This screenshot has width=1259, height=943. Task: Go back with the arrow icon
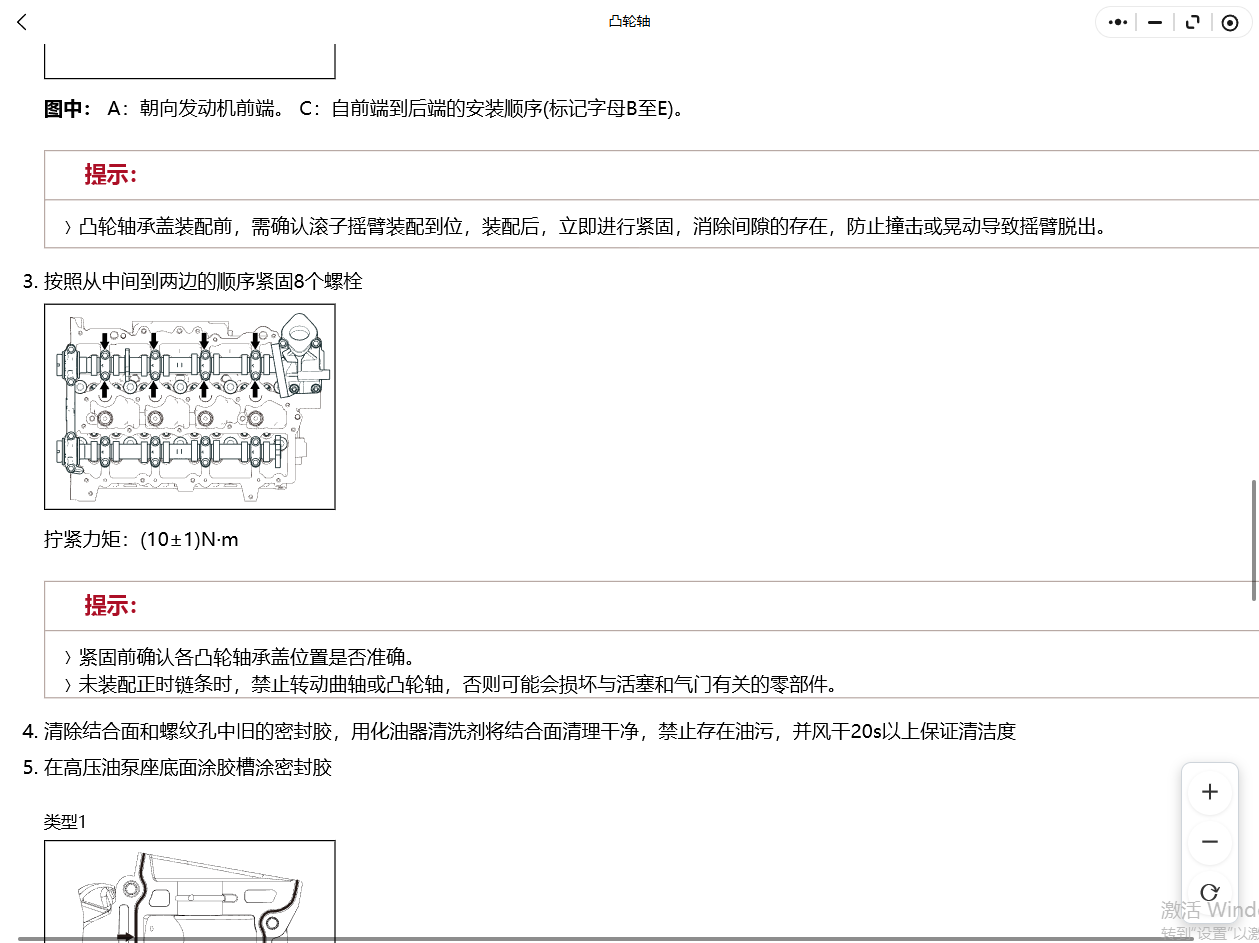click(x=22, y=22)
